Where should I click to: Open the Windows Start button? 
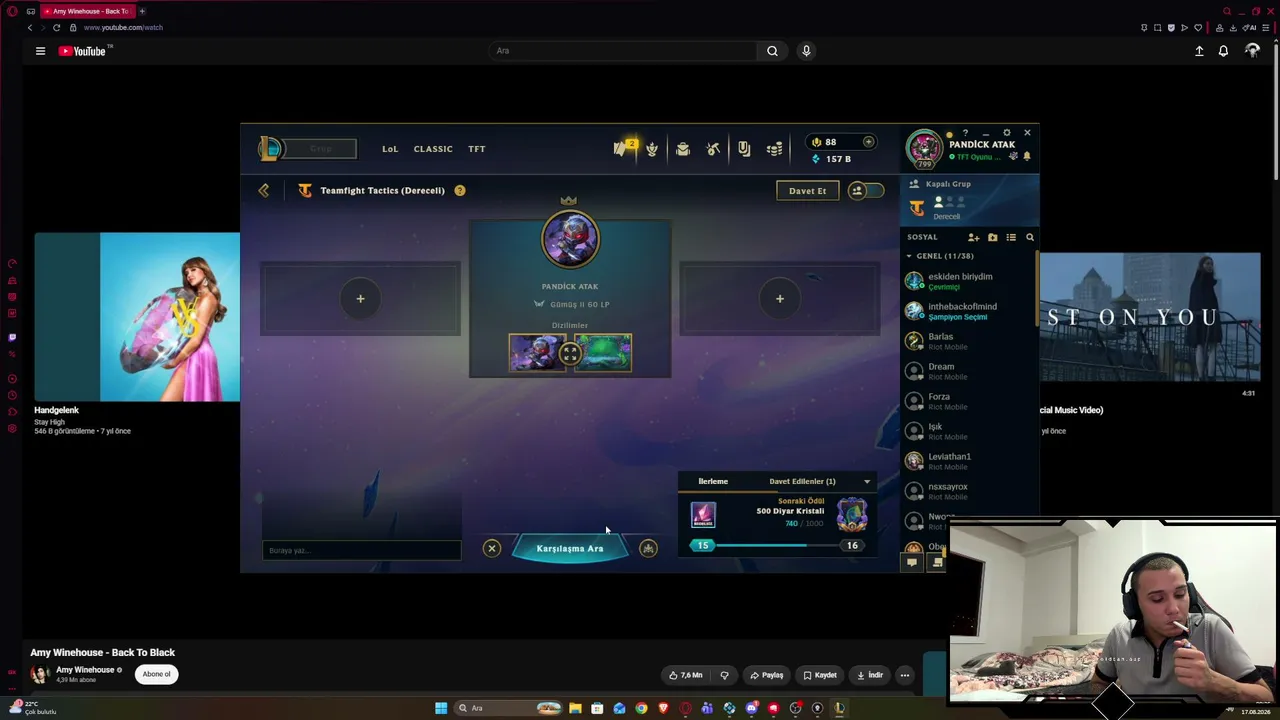pos(441,708)
